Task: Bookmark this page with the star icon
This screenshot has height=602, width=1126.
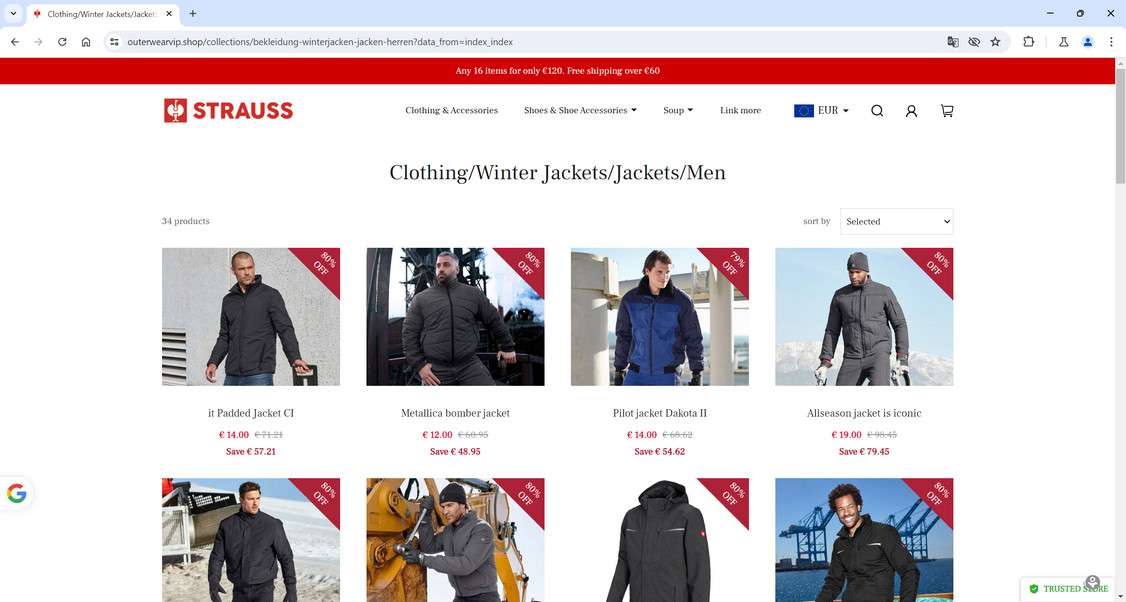Action: [995, 42]
